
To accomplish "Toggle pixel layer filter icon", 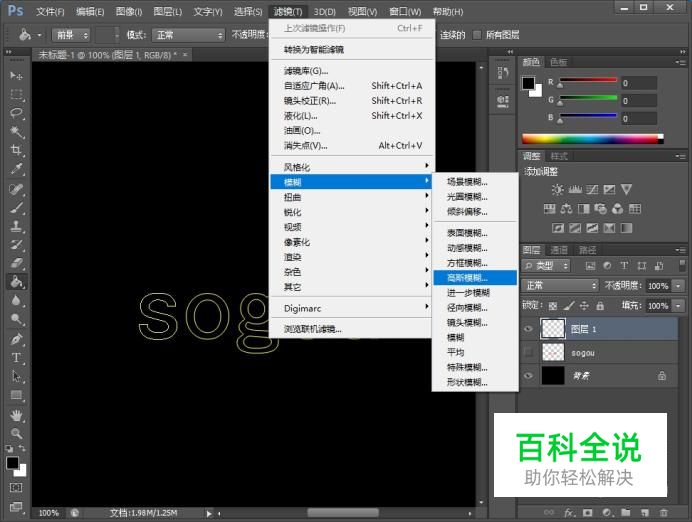I will click(590, 266).
